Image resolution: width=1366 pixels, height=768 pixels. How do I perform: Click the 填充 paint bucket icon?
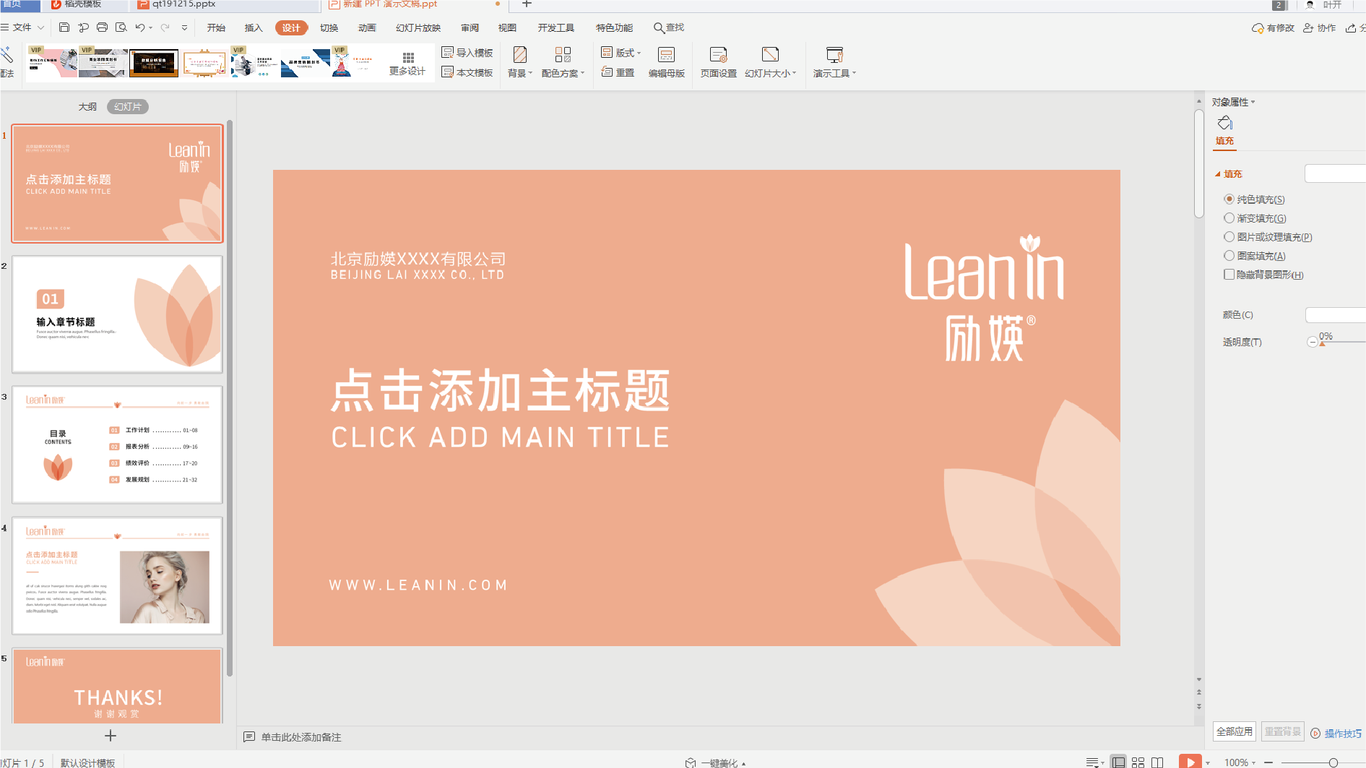pyautogui.click(x=1225, y=123)
